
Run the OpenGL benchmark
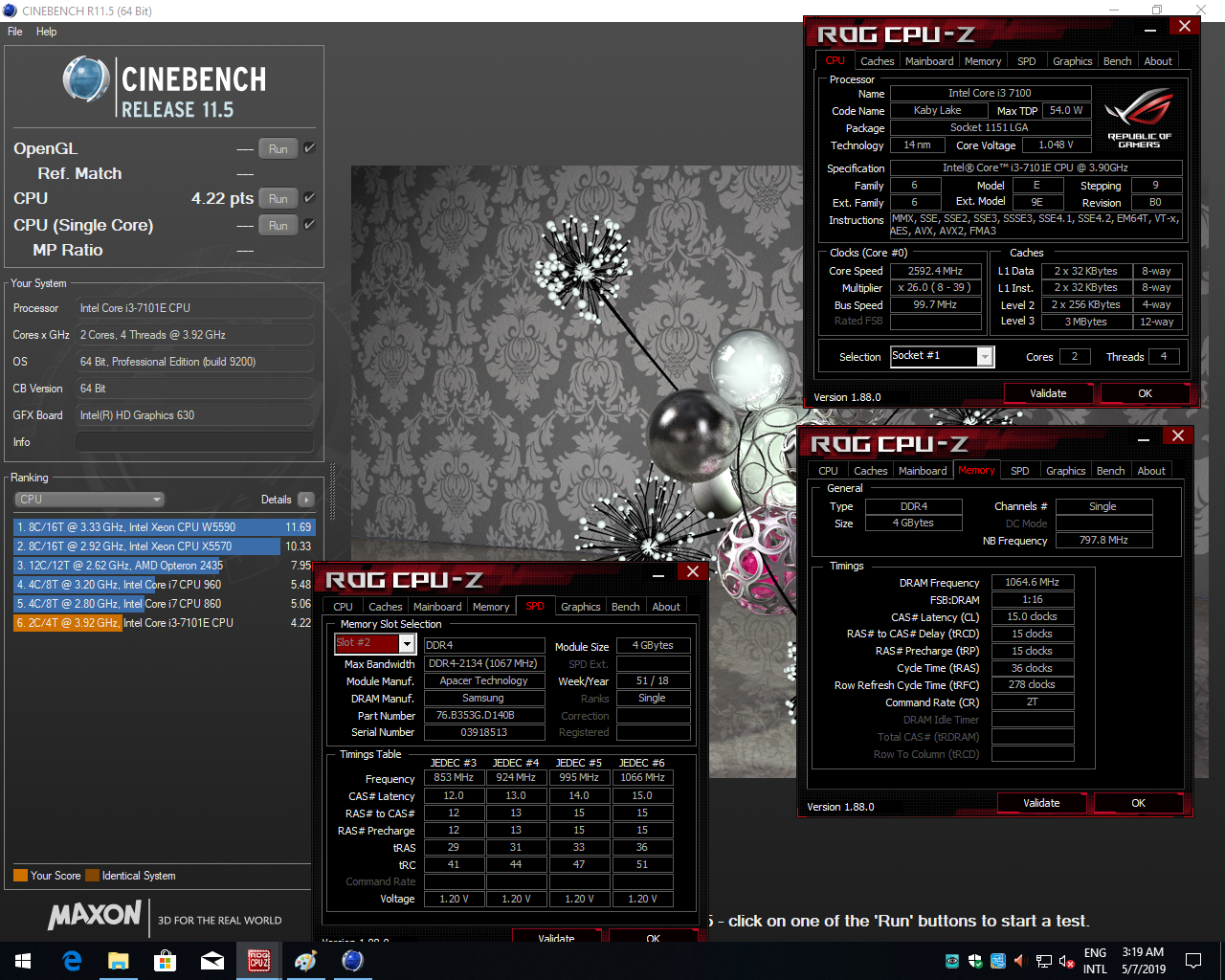(278, 148)
